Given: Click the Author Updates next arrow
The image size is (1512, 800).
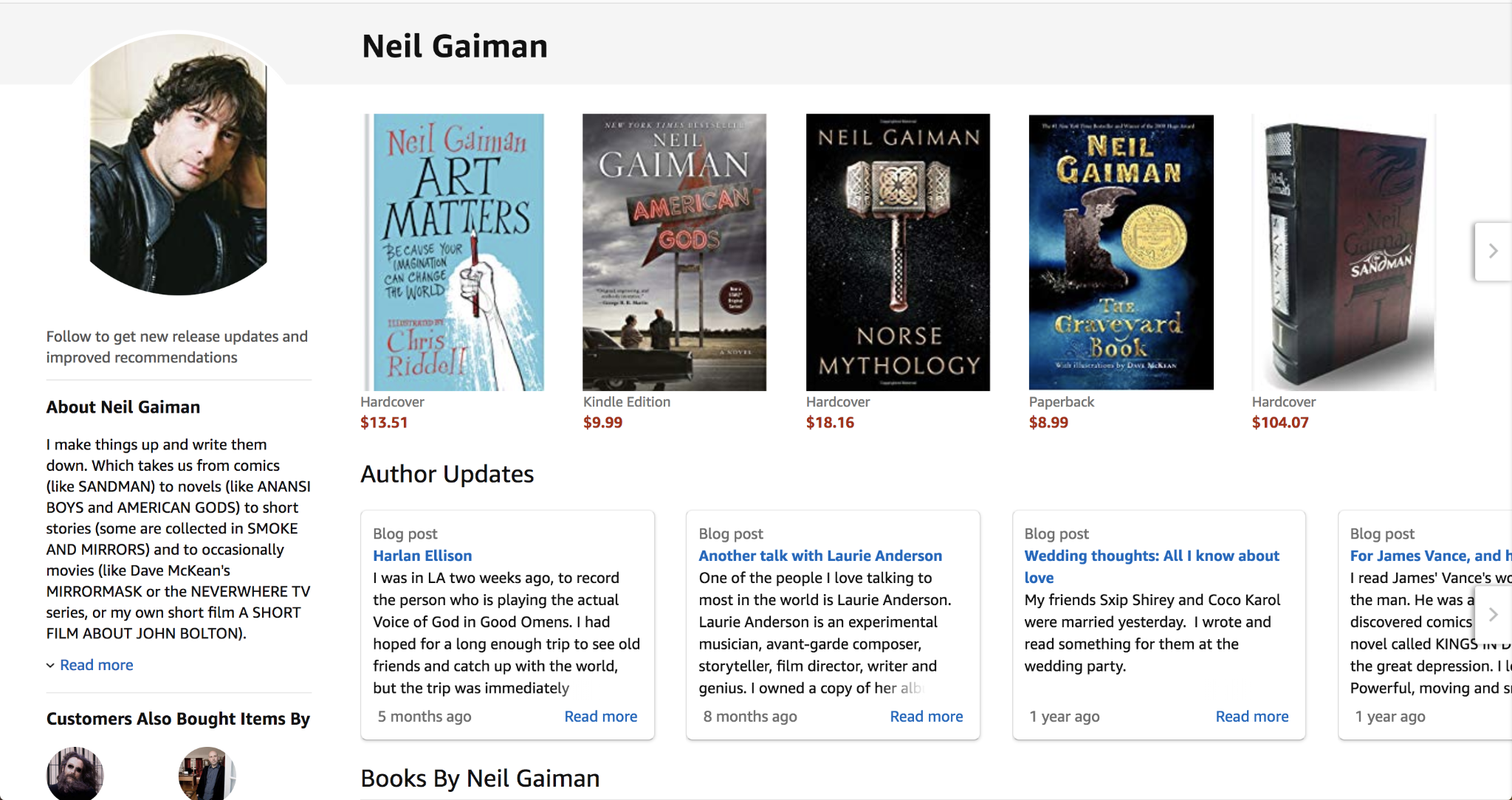Looking at the screenshot, I should [1492, 614].
